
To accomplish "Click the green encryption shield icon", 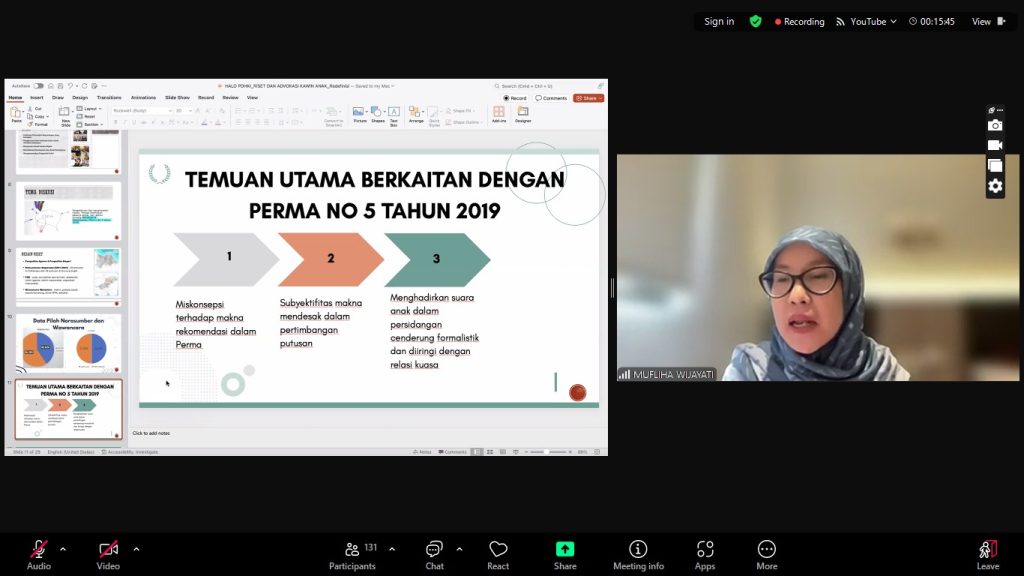I will 755,21.
